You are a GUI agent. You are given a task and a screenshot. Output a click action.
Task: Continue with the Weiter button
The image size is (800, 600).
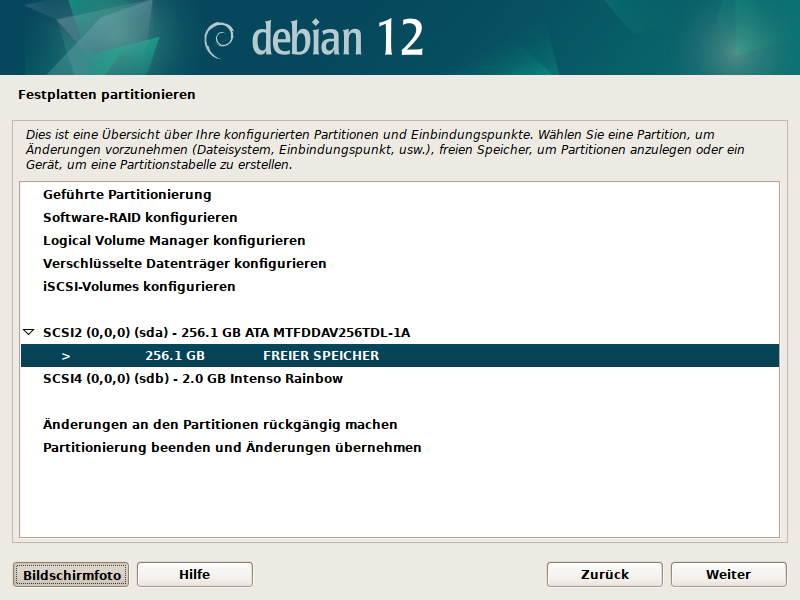[x=728, y=574]
